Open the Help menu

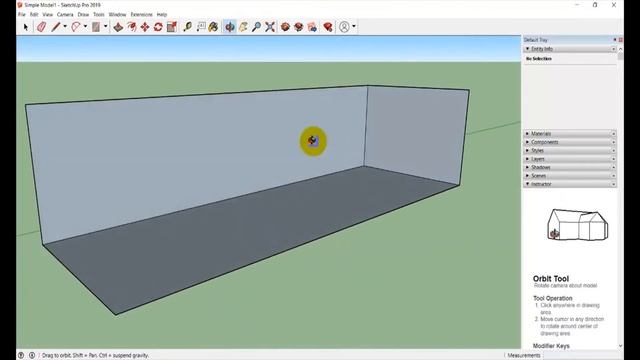click(x=162, y=14)
